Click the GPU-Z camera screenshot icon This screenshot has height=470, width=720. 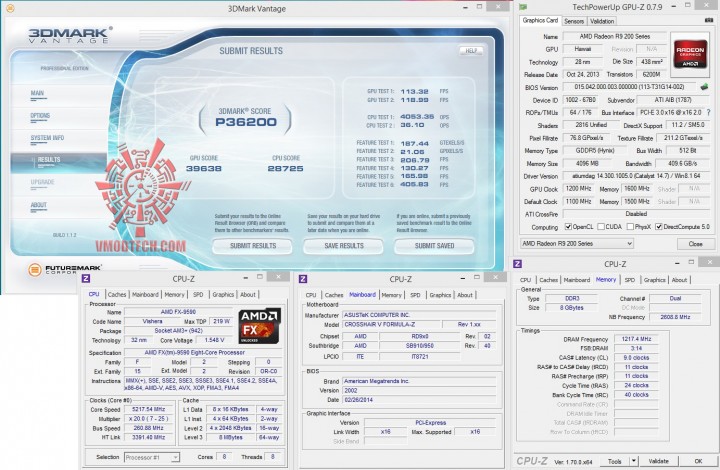point(709,20)
